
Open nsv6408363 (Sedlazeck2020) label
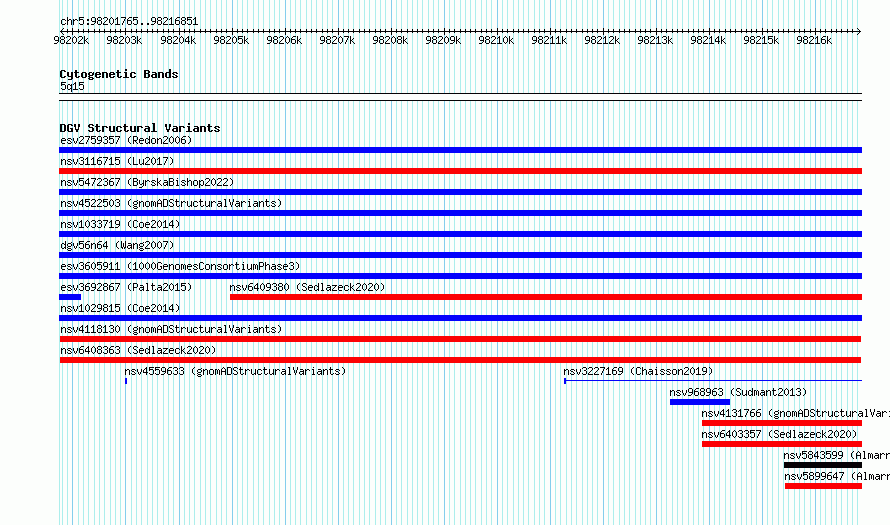[138, 350]
